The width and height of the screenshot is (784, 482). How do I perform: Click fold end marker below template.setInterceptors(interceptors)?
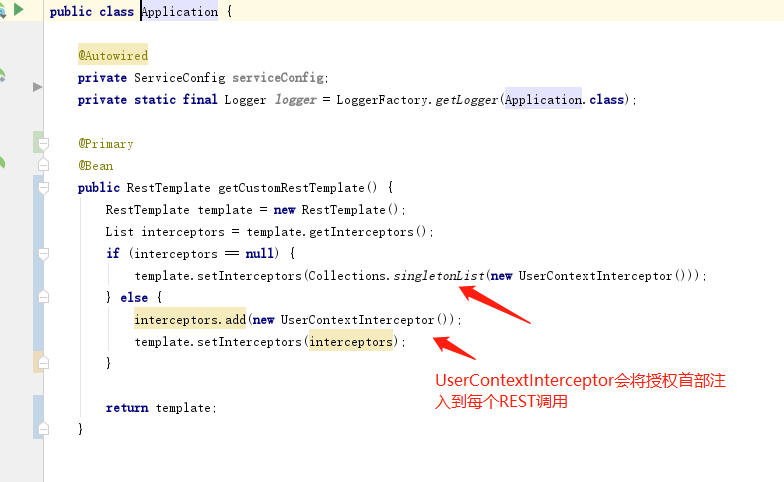(44, 363)
